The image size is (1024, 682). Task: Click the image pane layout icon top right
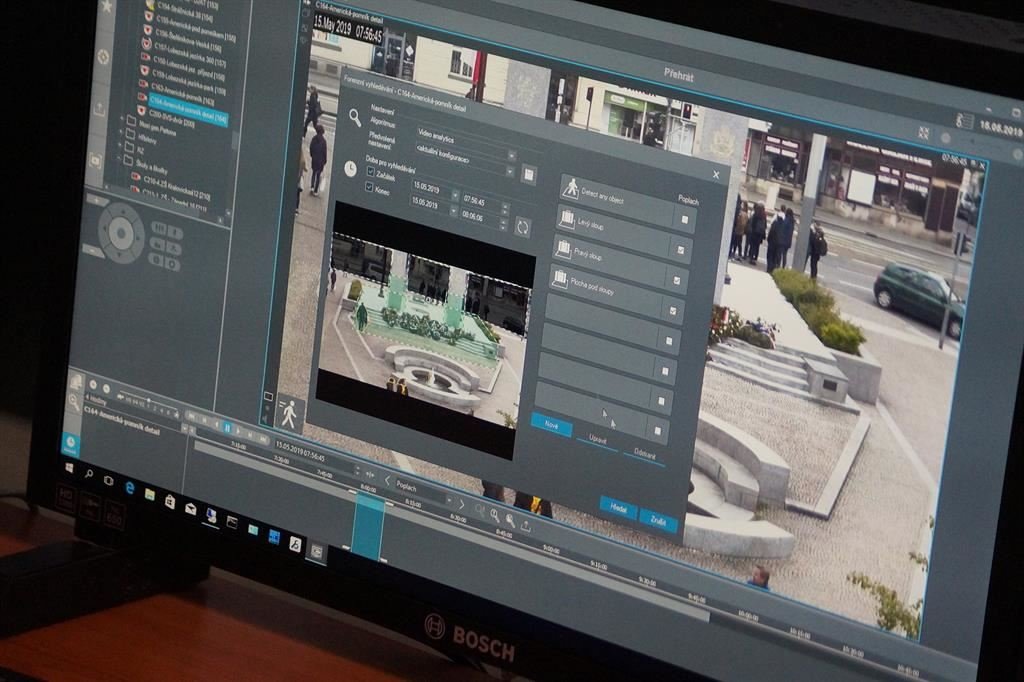point(923,133)
